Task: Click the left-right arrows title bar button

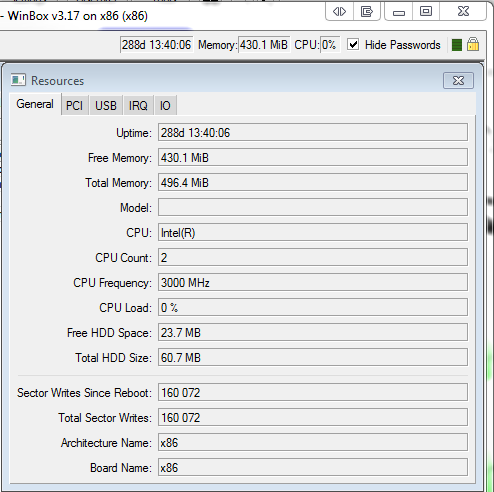Action: point(339,12)
